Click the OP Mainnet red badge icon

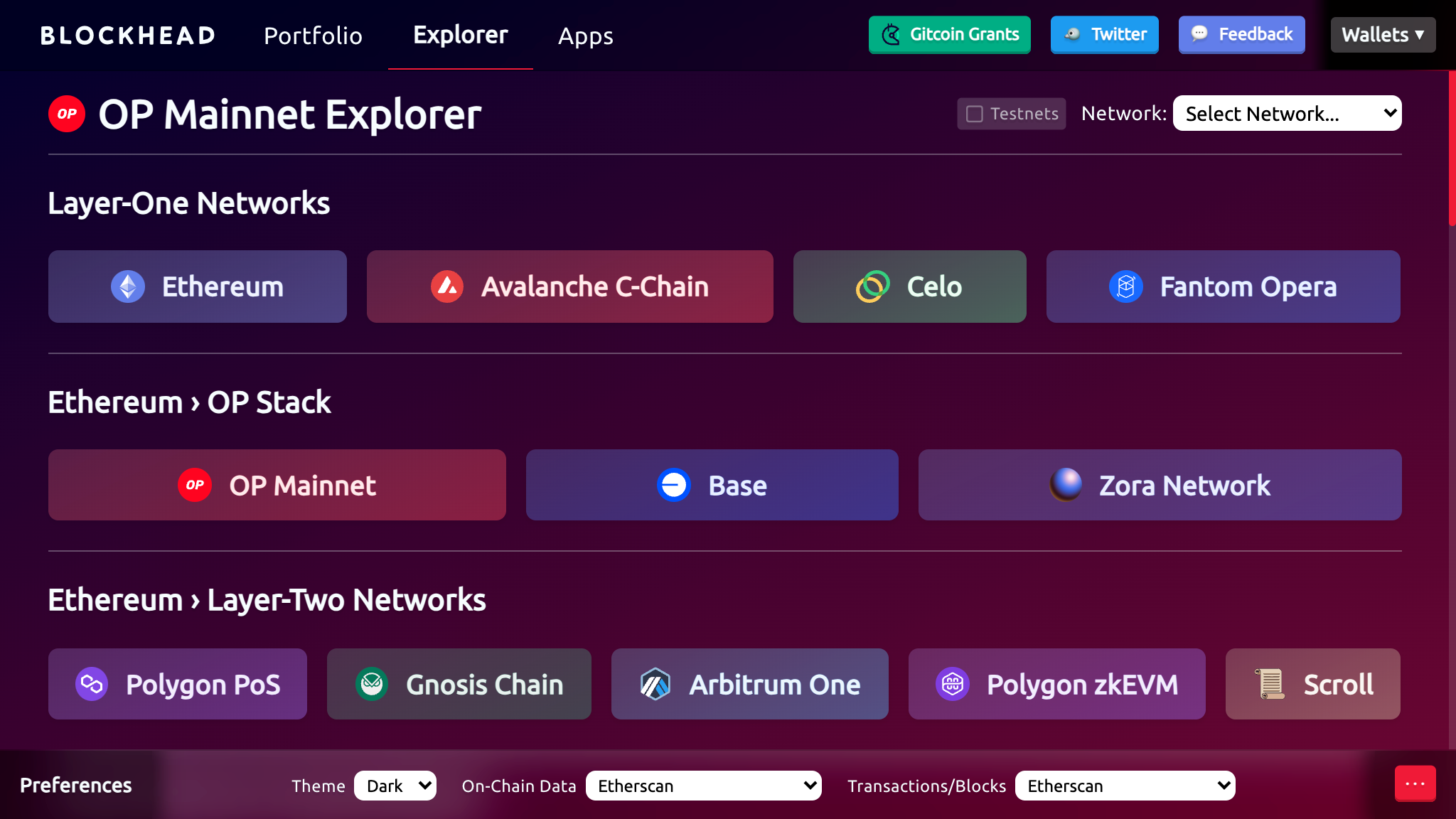point(195,485)
